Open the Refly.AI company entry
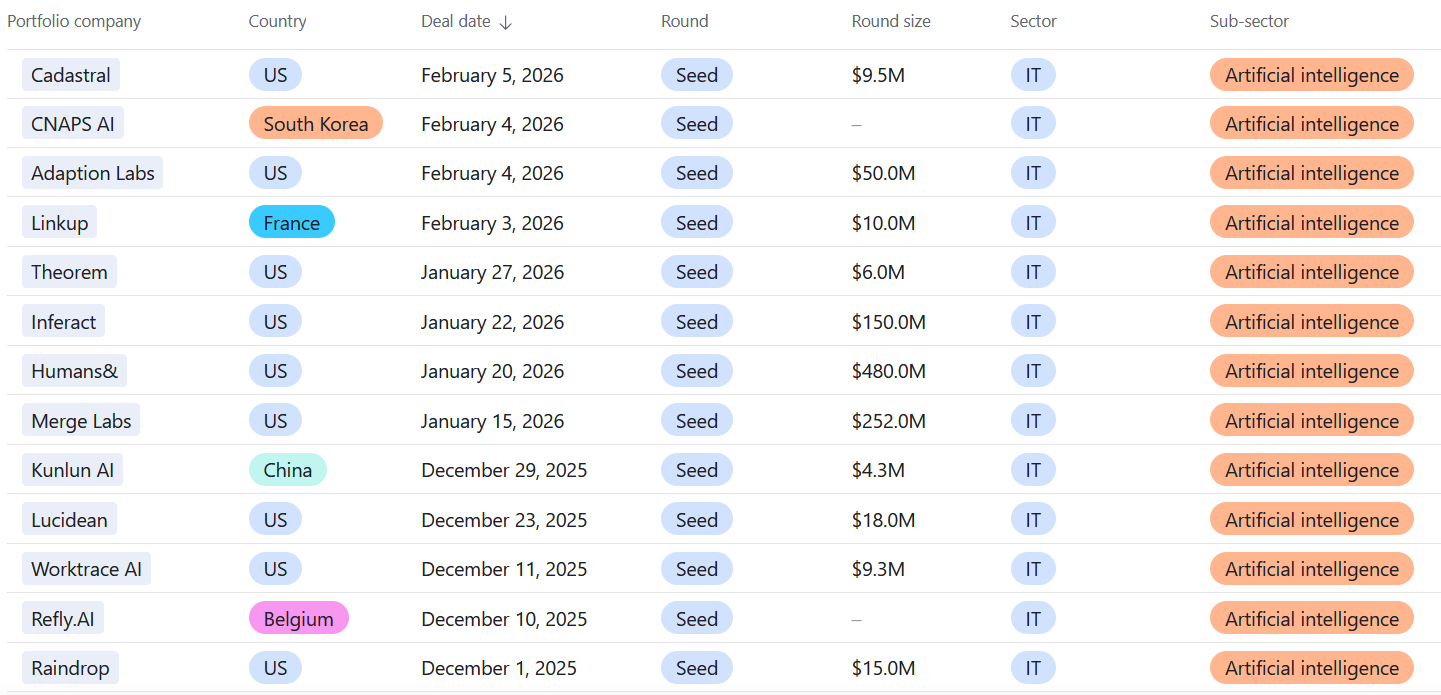Viewport: 1441px width, 695px height. click(63, 619)
